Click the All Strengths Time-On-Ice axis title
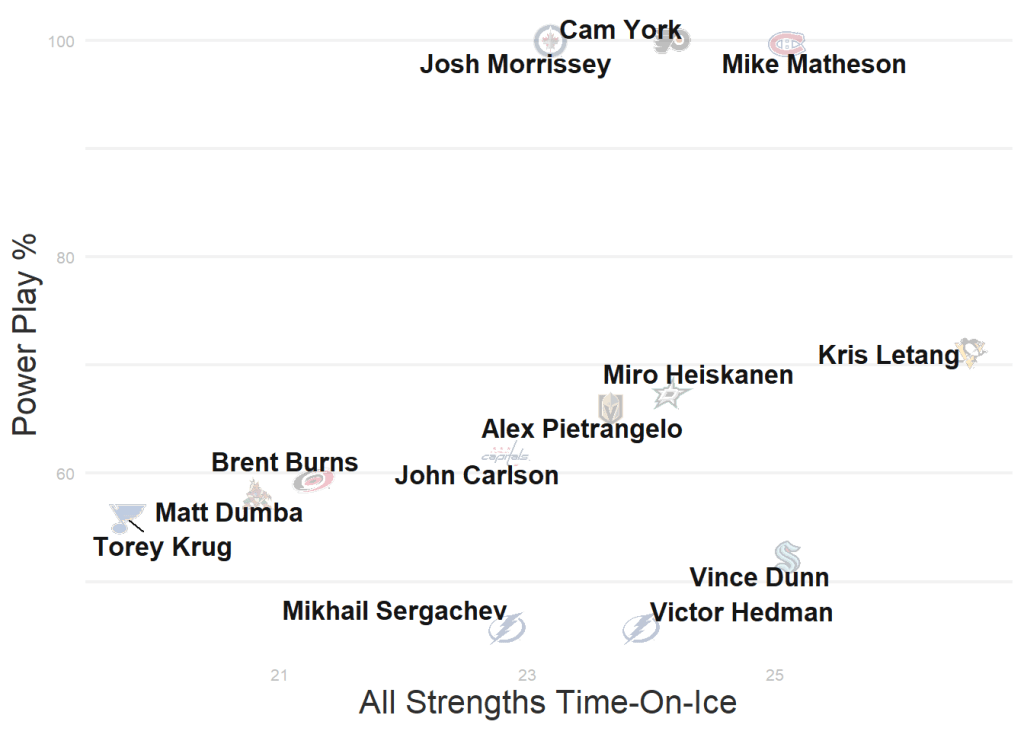 (547, 702)
